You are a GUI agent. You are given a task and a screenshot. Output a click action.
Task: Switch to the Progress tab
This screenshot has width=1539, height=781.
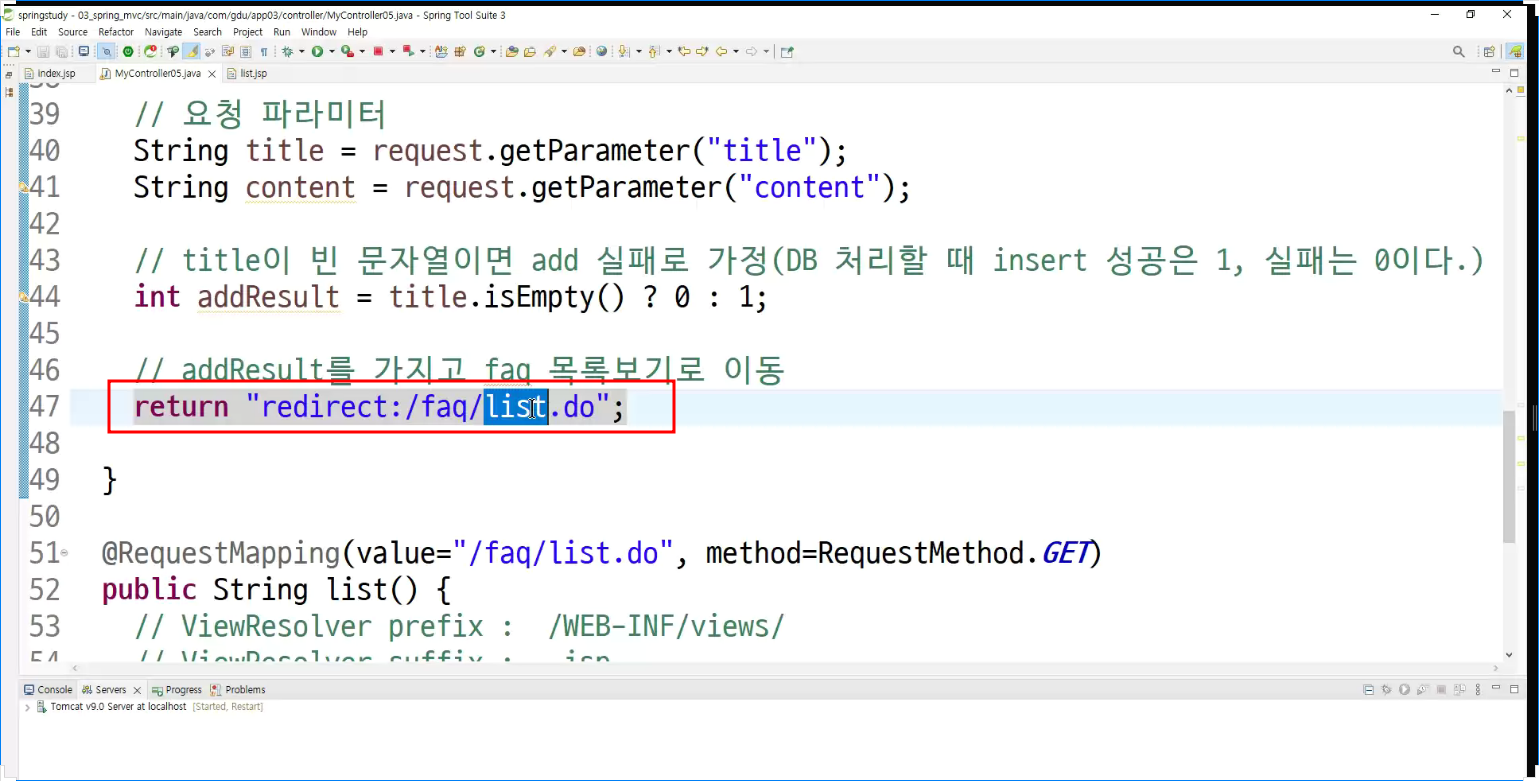coord(177,690)
